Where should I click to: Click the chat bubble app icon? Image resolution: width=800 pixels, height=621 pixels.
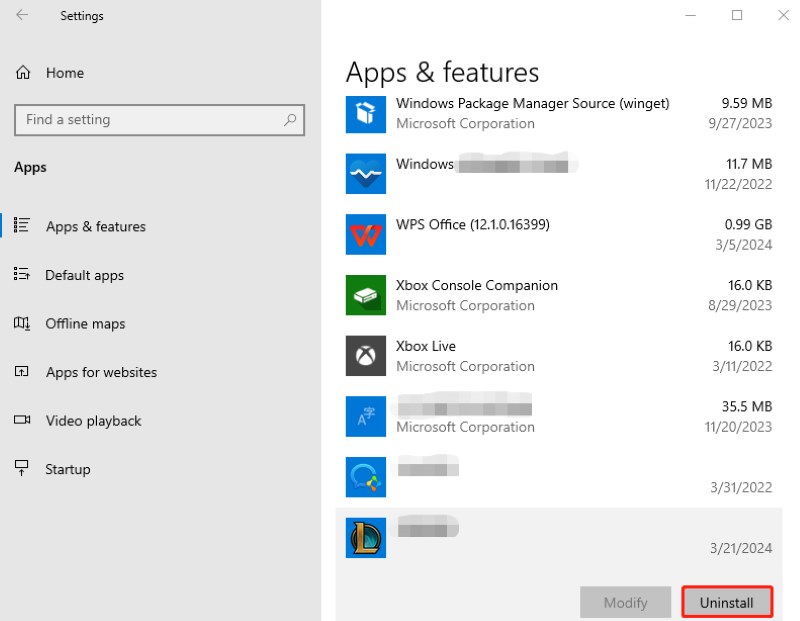pos(366,477)
